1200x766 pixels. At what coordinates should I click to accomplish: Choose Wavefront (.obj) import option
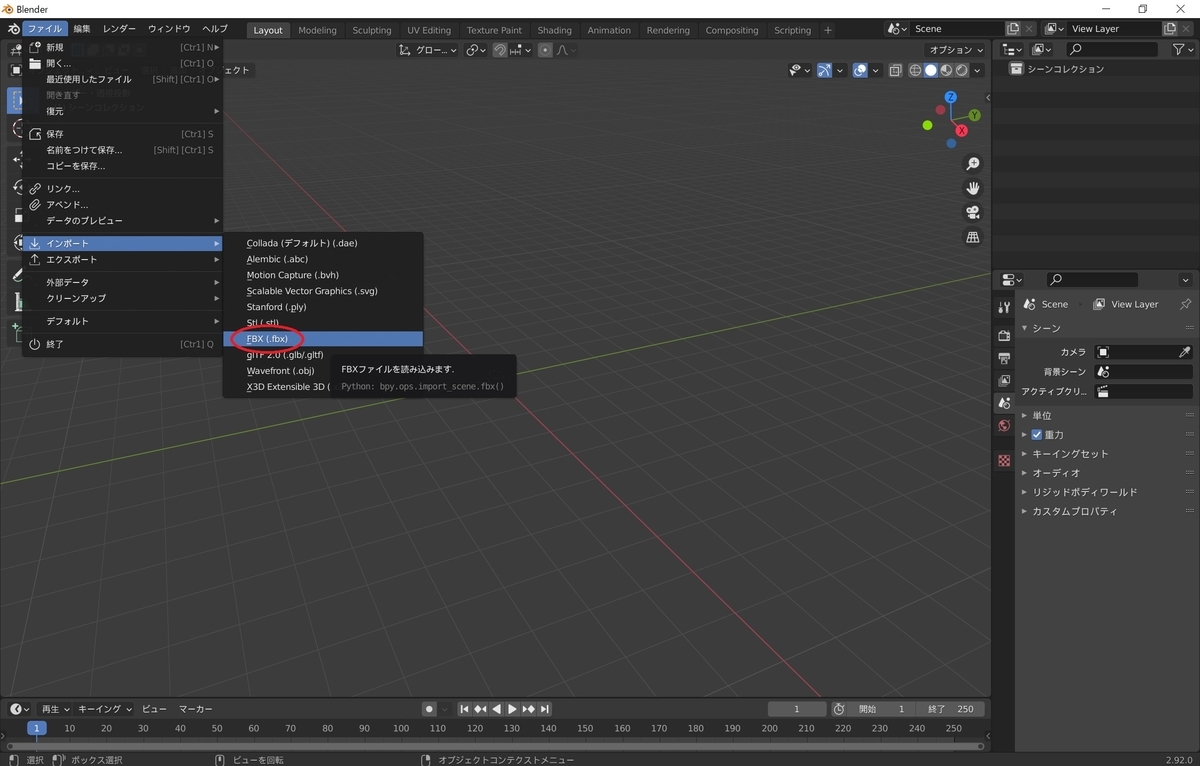pos(323,371)
